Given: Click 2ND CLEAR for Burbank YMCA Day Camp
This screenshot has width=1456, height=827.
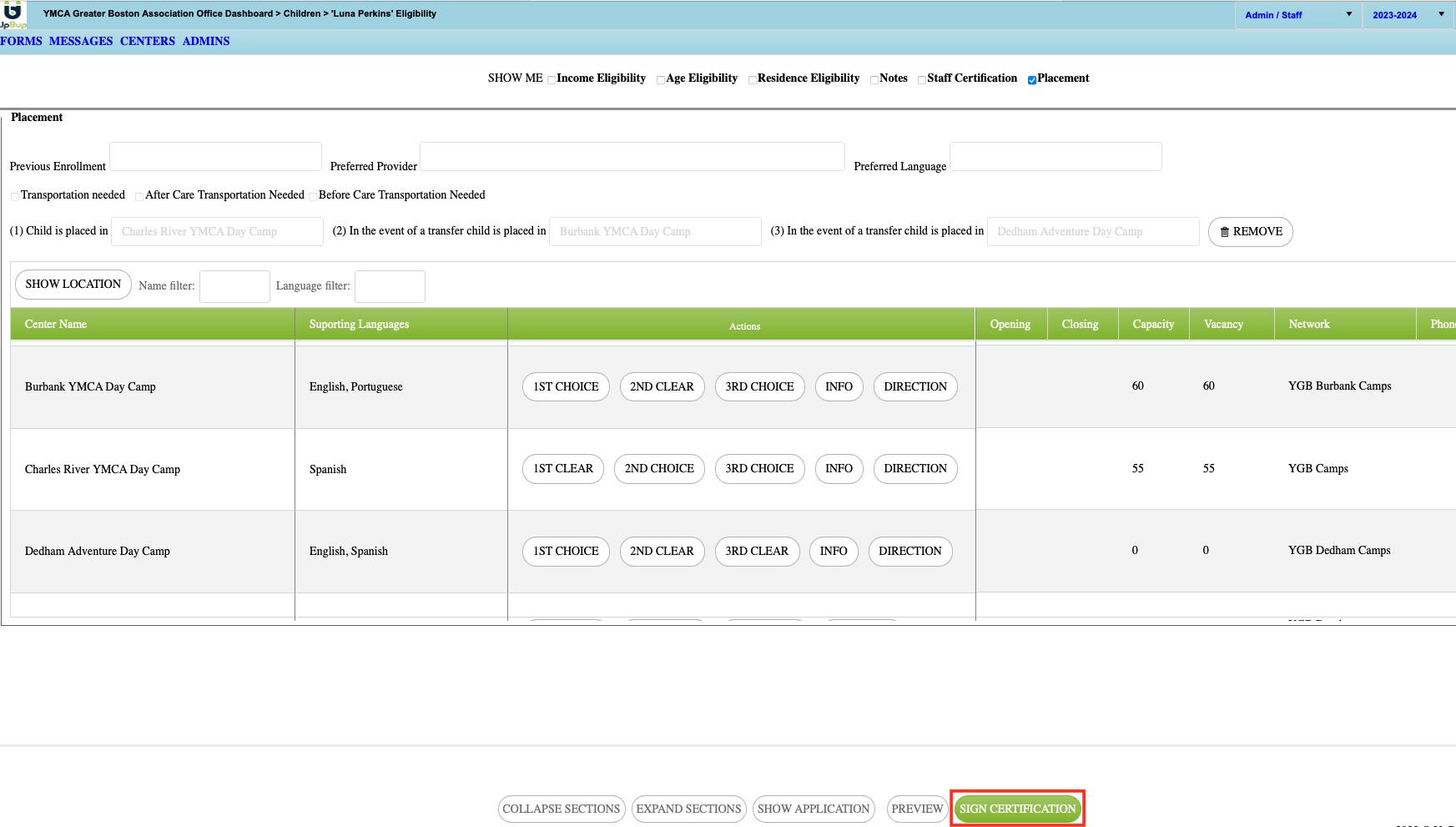Looking at the screenshot, I should click(662, 386).
